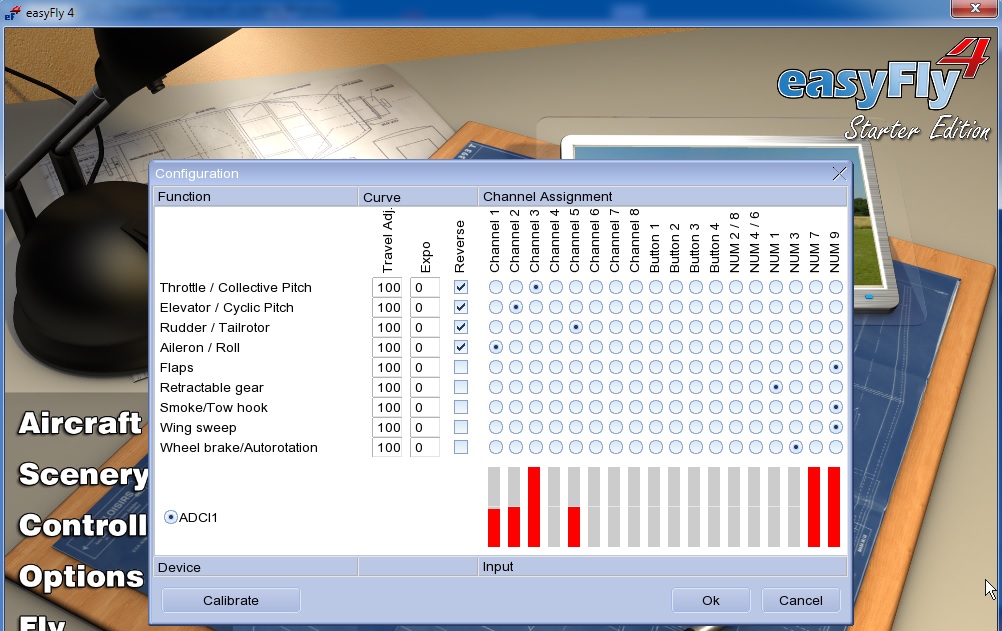Open the Controller menu
The height and width of the screenshot is (631, 1002).
pos(83,526)
